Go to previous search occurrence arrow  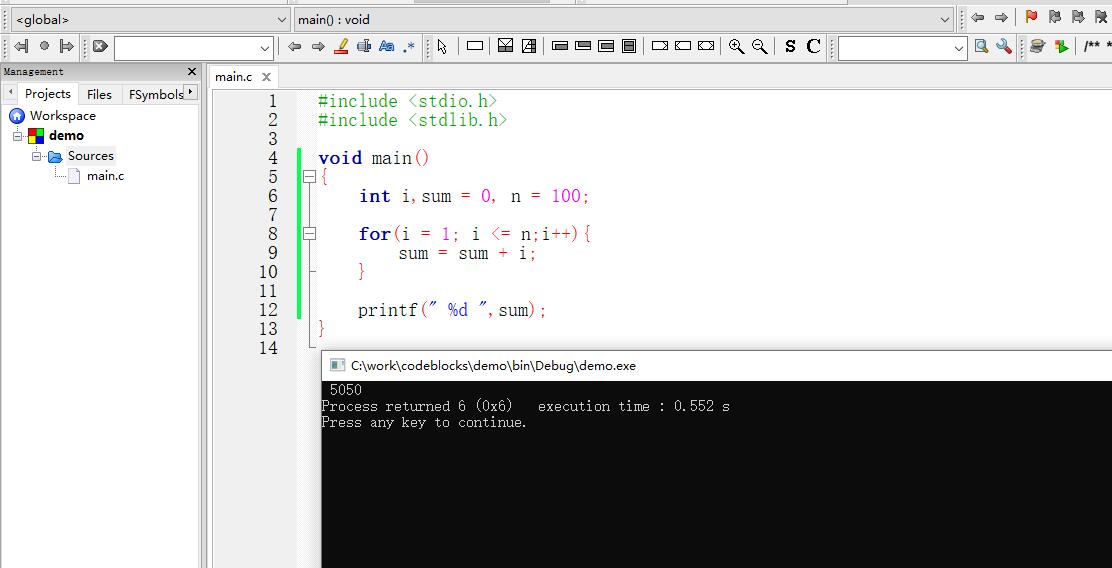[x=295, y=47]
